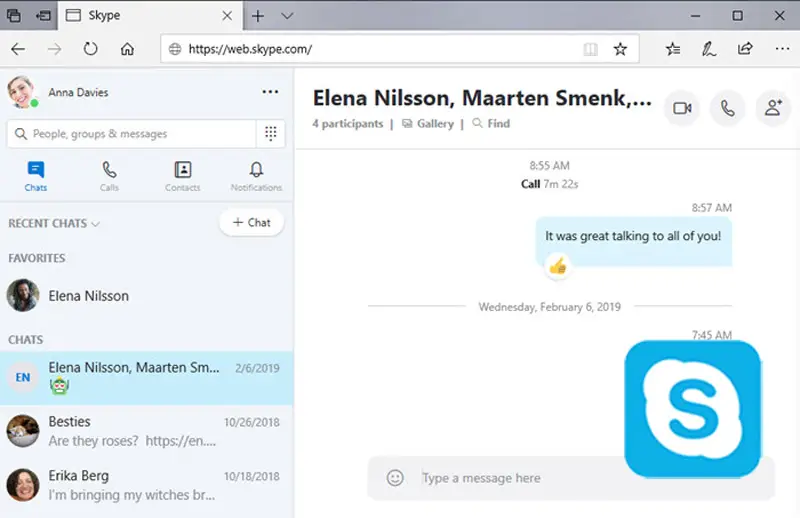Viewport: 800px width, 518px height.
Task: Click the site info globe icon
Action: click(175, 49)
